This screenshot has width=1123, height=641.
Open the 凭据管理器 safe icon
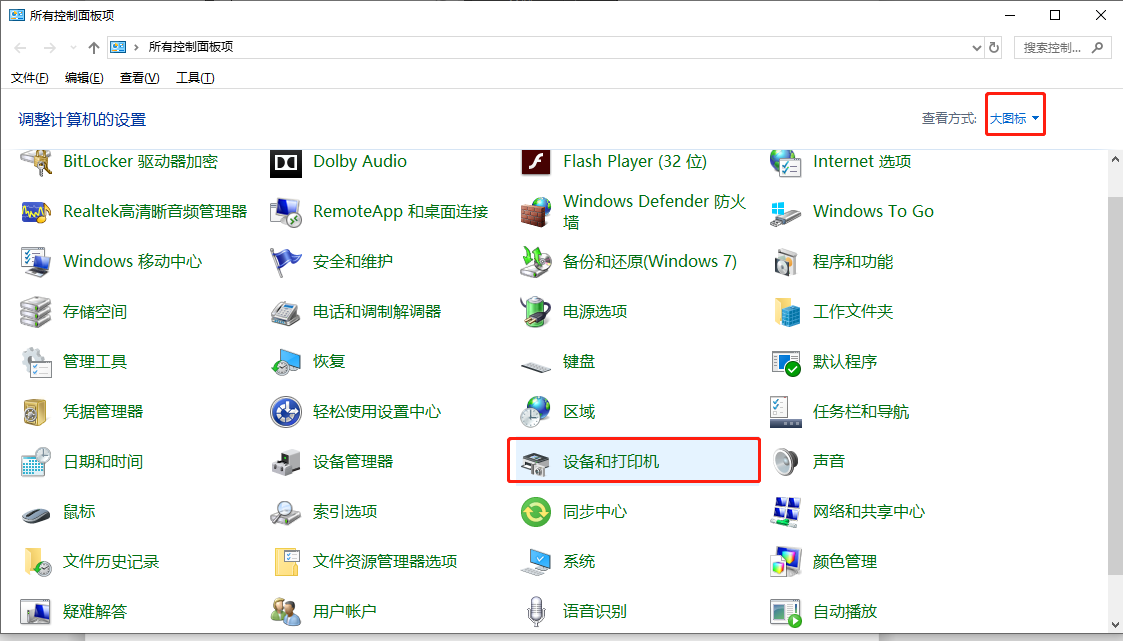point(35,413)
